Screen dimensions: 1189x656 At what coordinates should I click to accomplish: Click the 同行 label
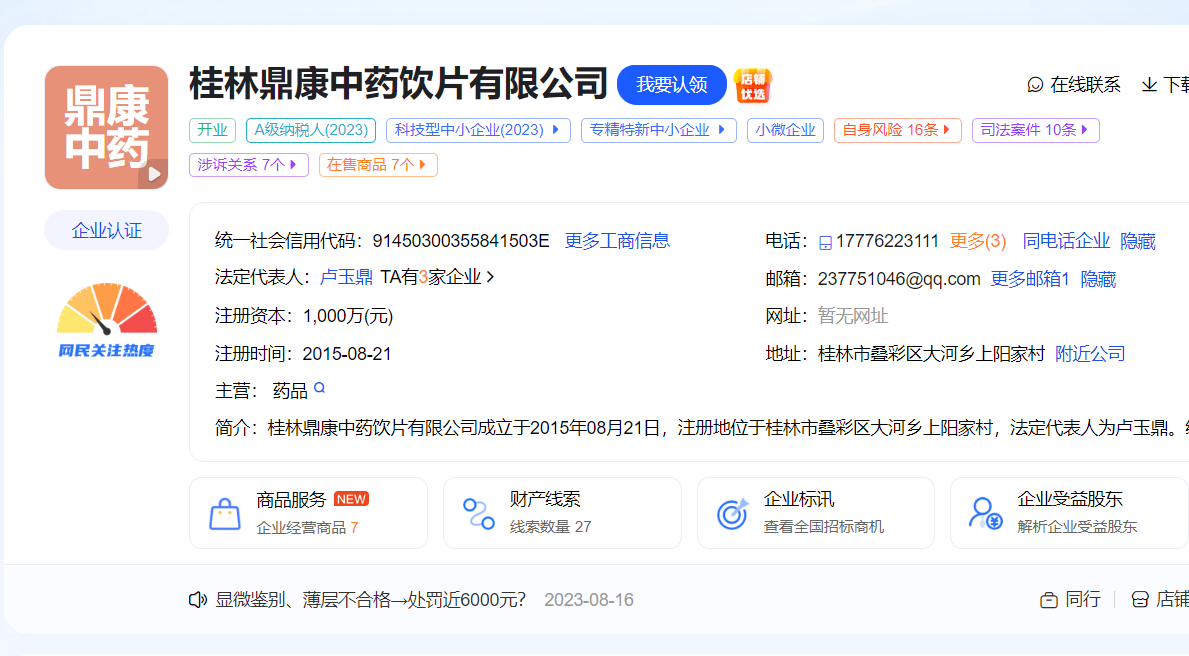(x=1083, y=600)
